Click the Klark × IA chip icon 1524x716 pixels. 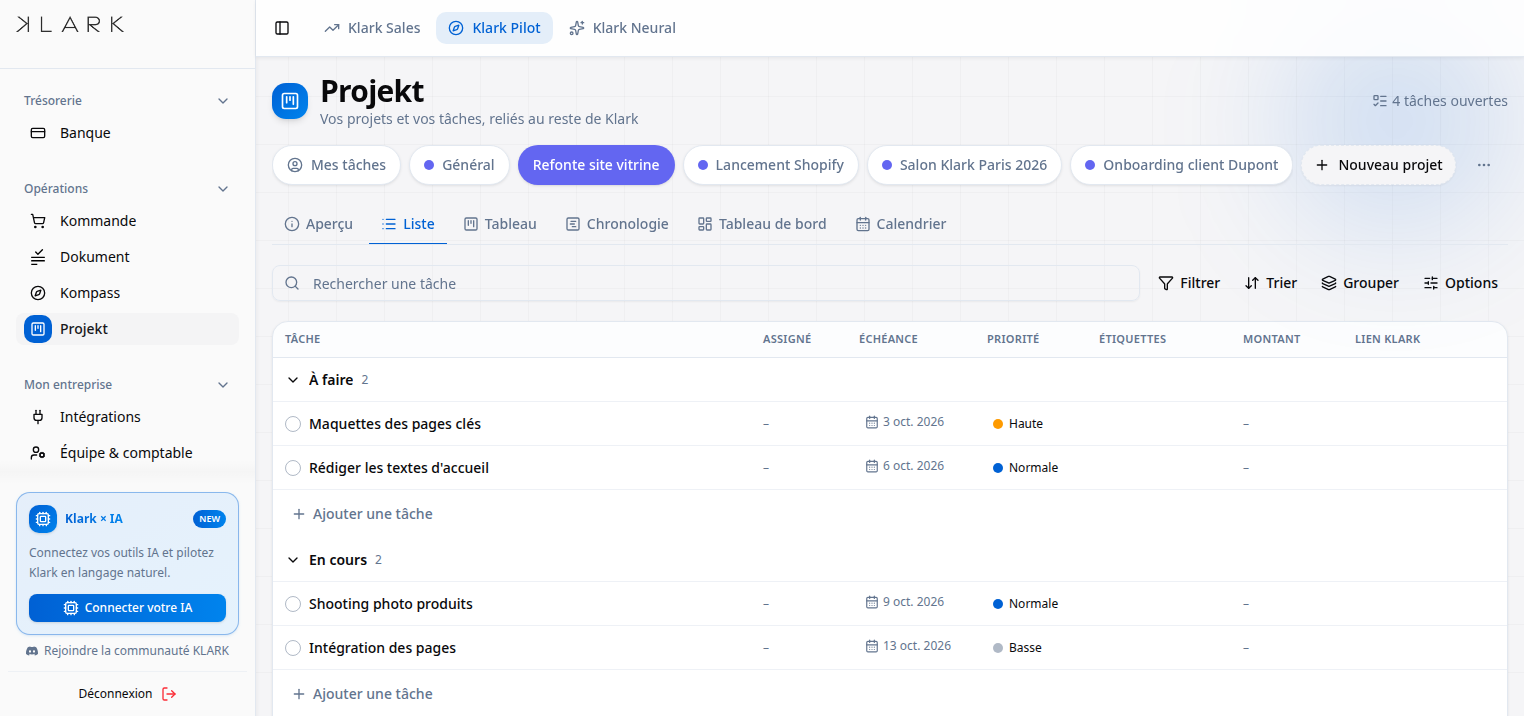43,519
